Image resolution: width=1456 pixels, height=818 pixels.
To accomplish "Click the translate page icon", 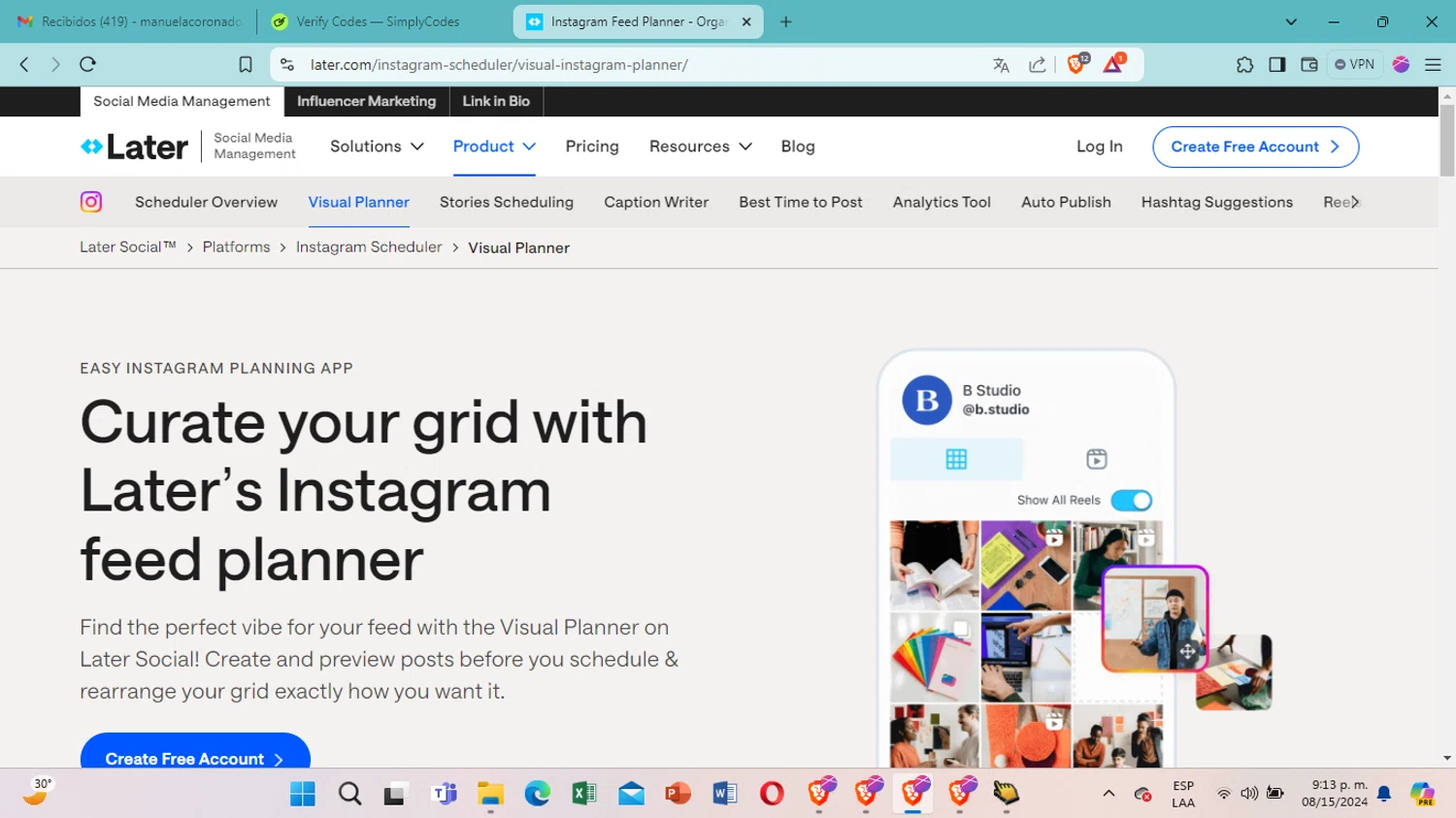I will point(1001,65).
